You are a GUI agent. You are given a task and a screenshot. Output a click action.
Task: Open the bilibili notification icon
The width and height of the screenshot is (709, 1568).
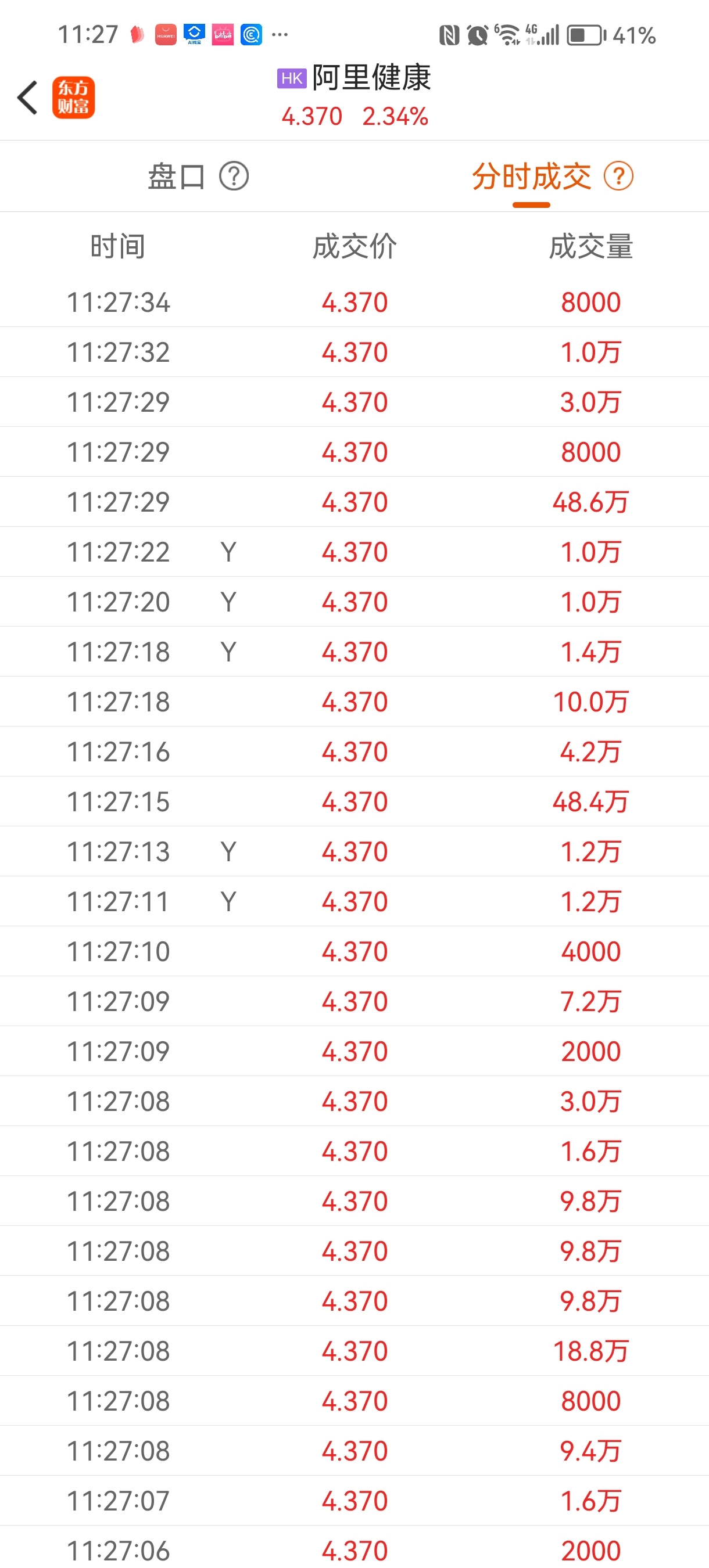click(223, 35)
